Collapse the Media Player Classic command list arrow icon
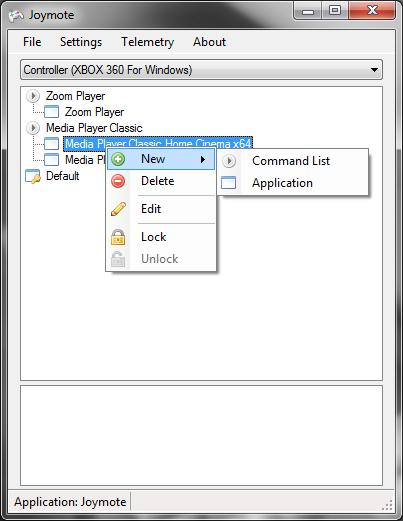 coord(33,128)
